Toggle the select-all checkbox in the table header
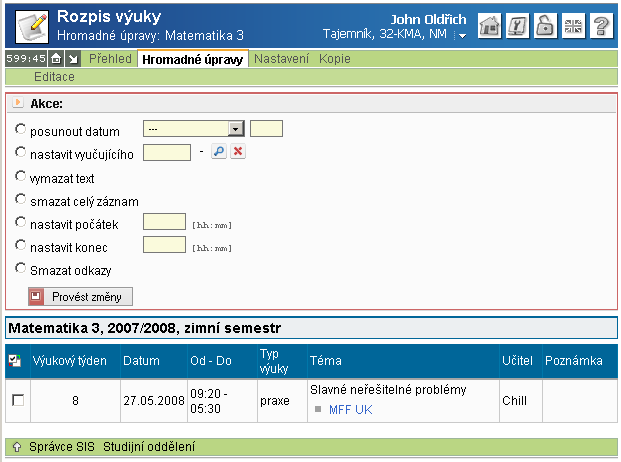The height and width of the screenshot is (462, 621). point(15,360)
